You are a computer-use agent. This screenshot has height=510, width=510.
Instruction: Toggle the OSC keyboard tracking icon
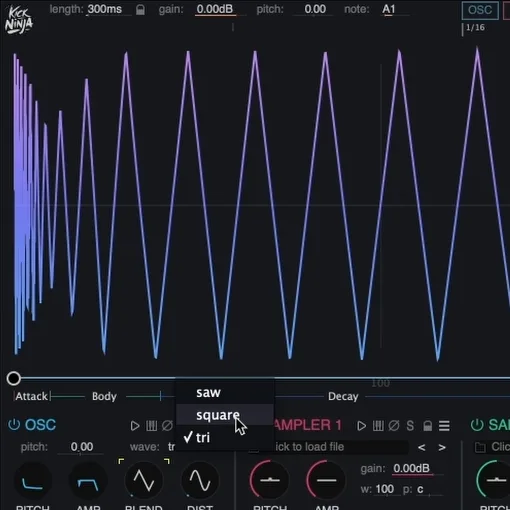pyautogui.click(x=151, y=426)
